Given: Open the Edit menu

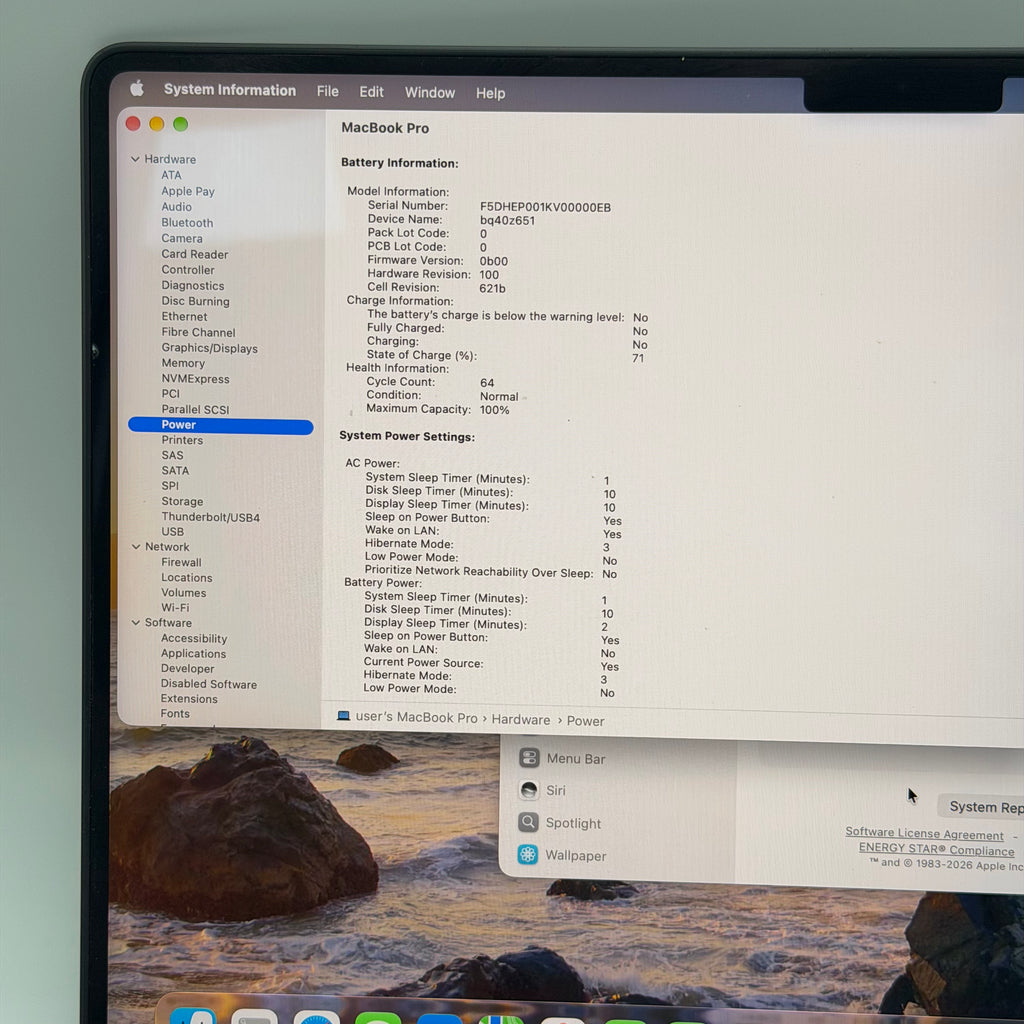Looking at the screenshot, I should pyautogui.click(x=372, y=92).
